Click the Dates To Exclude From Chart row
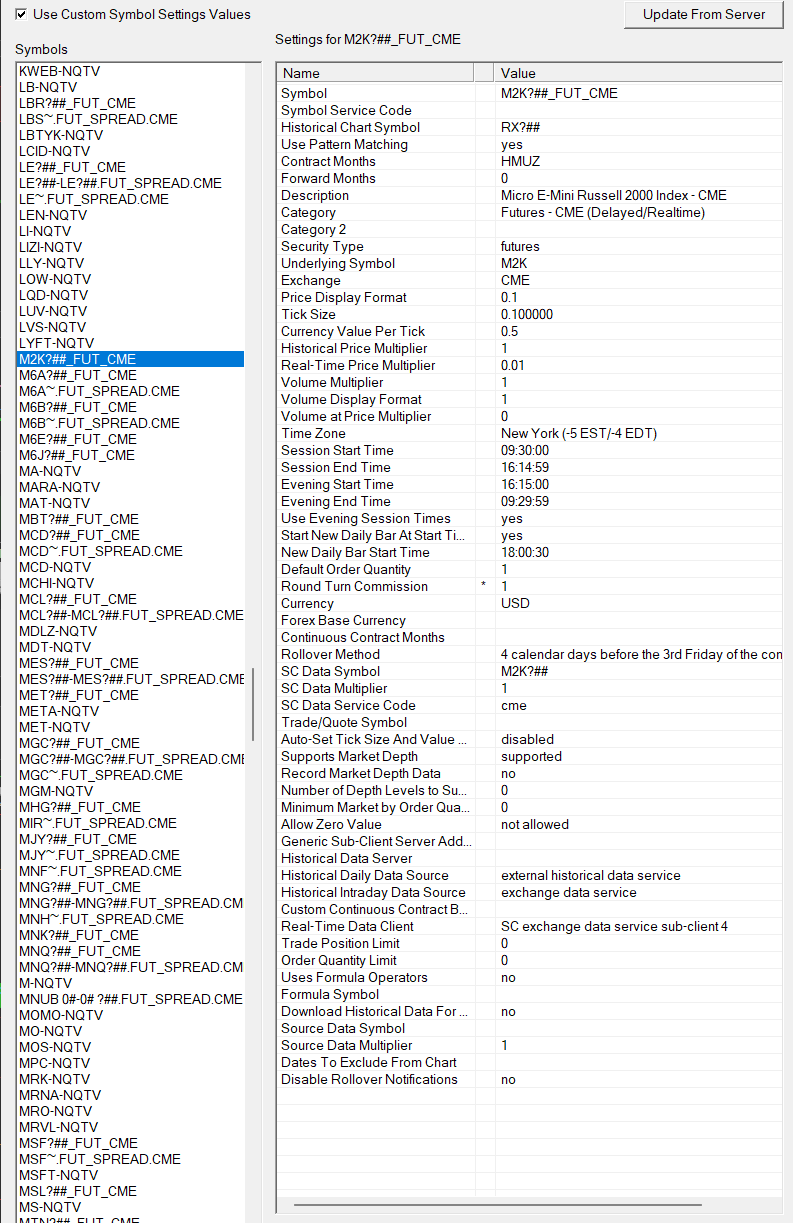 point(530,1062)
